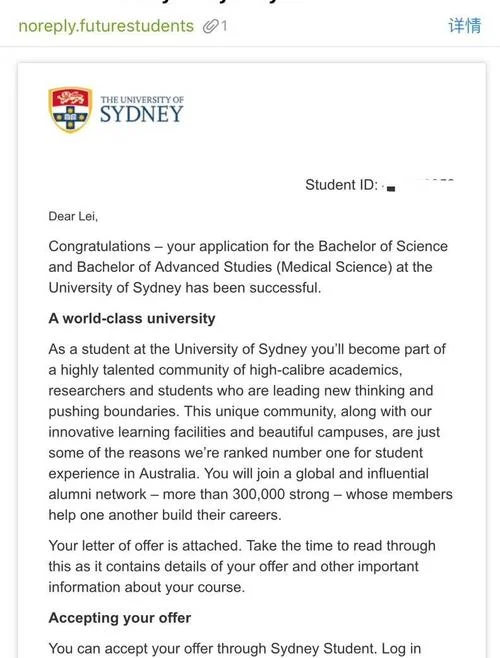Tap the attachment count number 1
500x658 pixels.
click(x=224, y=26)
